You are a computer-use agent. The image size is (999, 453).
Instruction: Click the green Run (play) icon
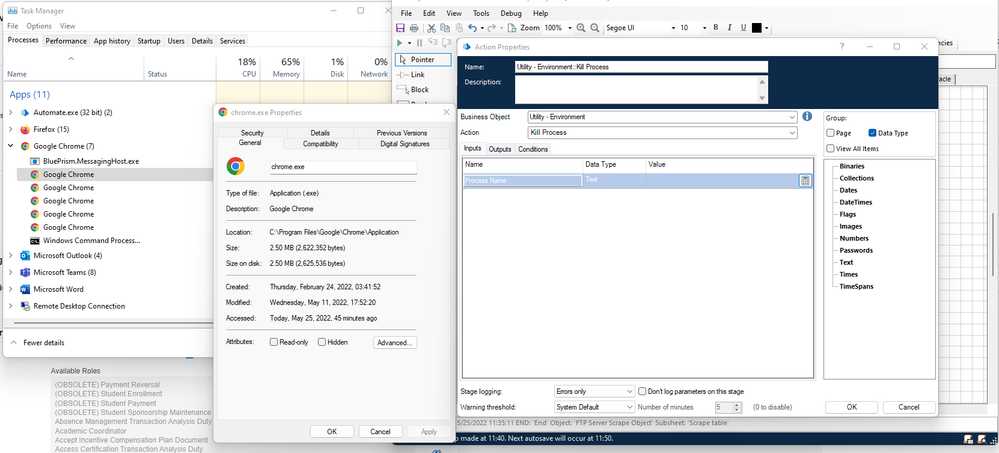click(x=399, y=43)
